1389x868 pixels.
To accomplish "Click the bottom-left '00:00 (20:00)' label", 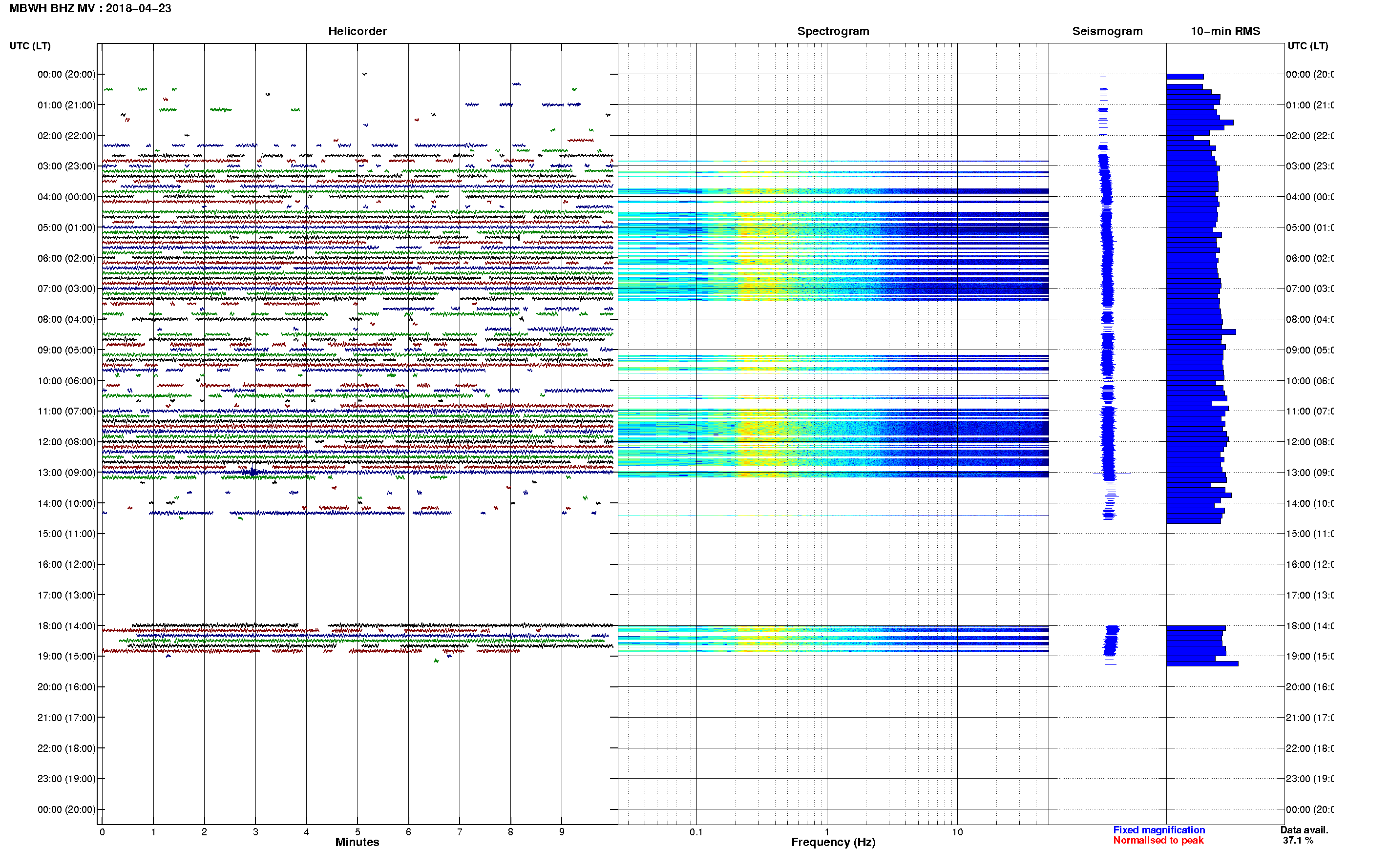I will 66,809.
